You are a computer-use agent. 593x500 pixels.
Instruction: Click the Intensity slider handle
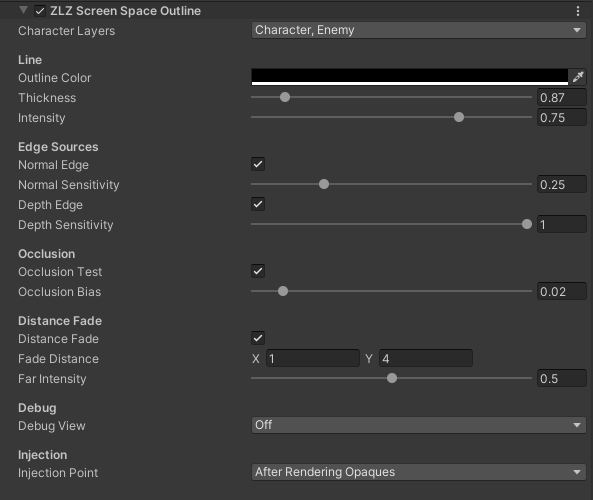click(459, 117)
